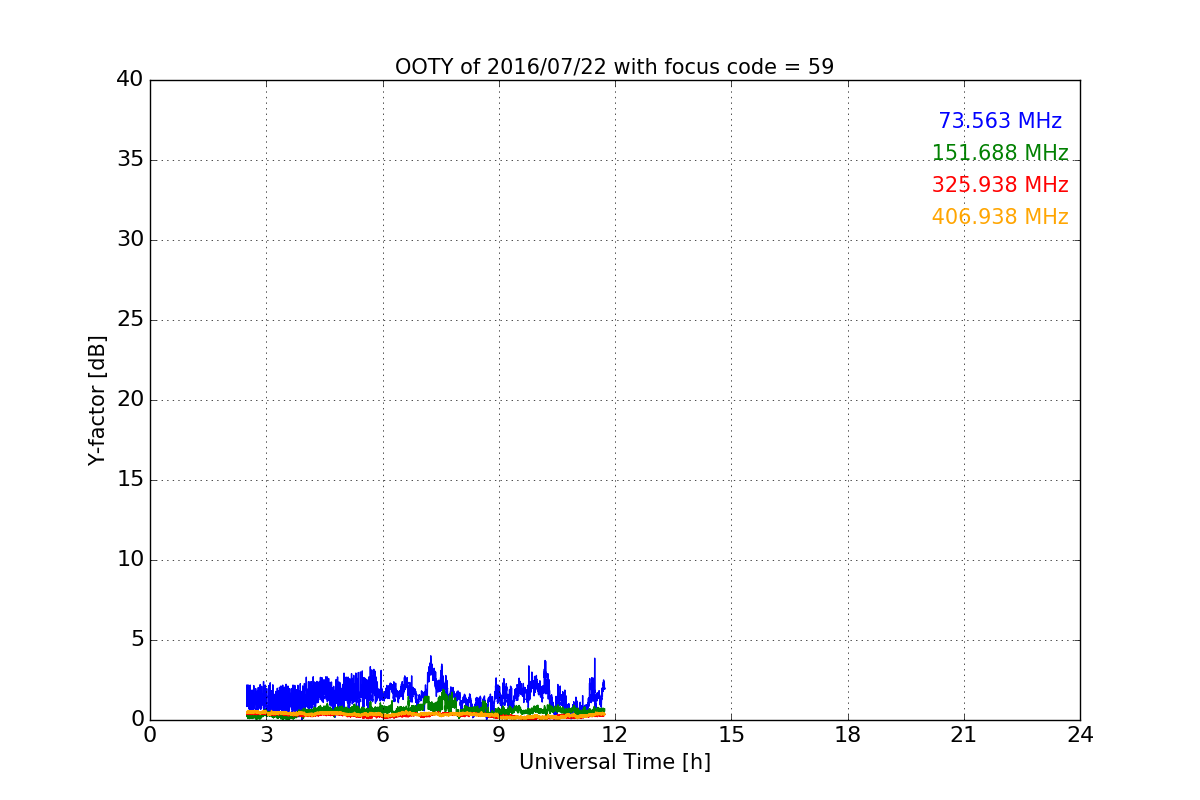Click the x-axis tick label '6'
This screenshot has width=1200, height=800.
tap(382, 735)
